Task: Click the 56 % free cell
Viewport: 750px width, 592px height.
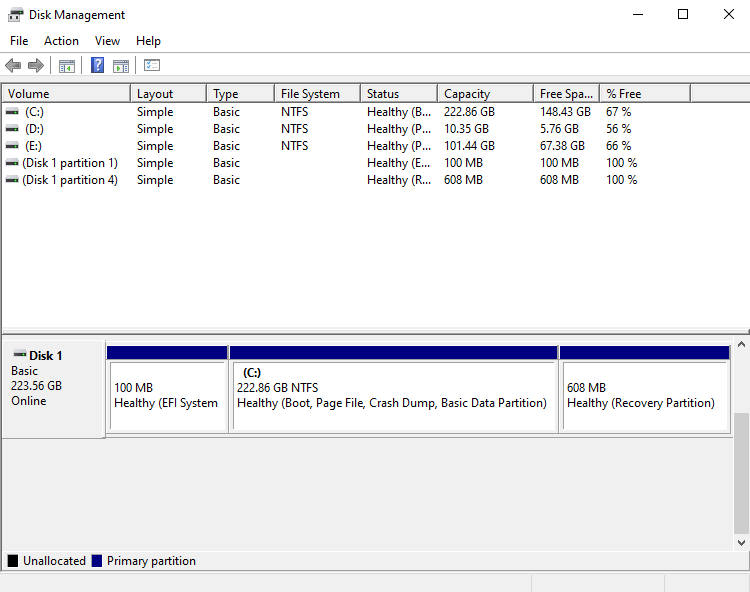Action: (618, 129)
